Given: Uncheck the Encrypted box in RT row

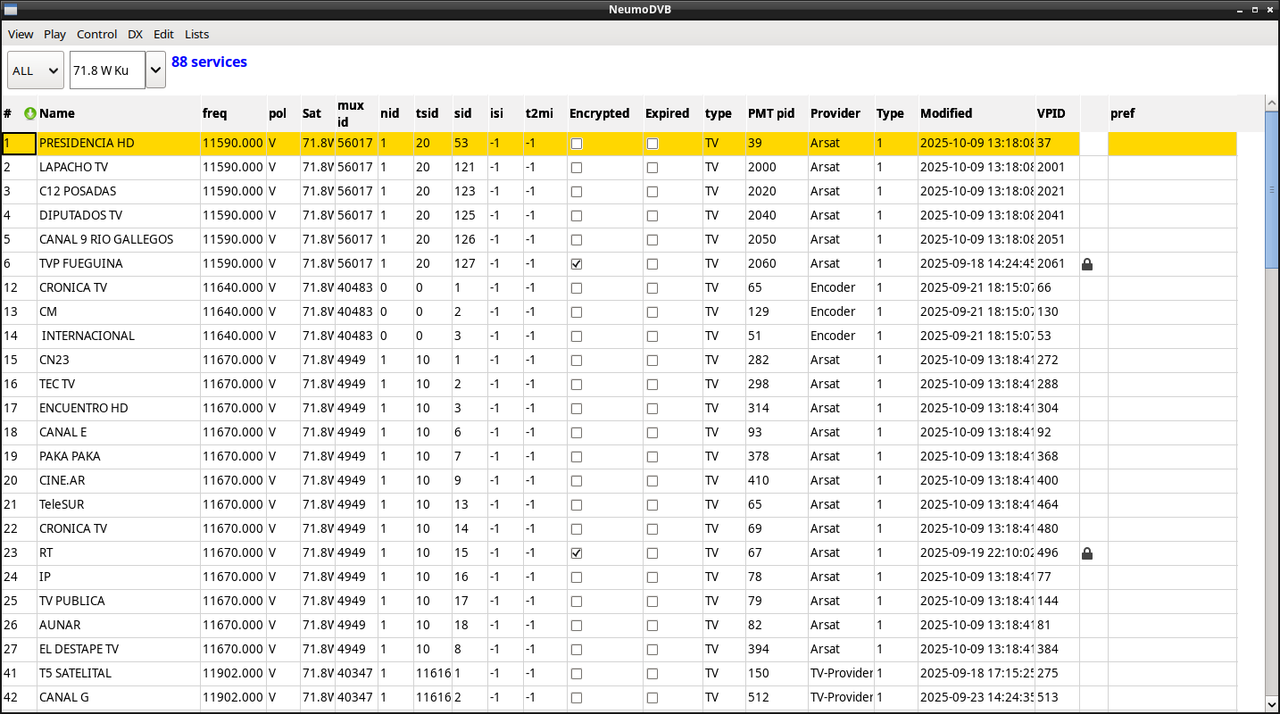Looking at the screenshot, I should click(x=576, y=553).
